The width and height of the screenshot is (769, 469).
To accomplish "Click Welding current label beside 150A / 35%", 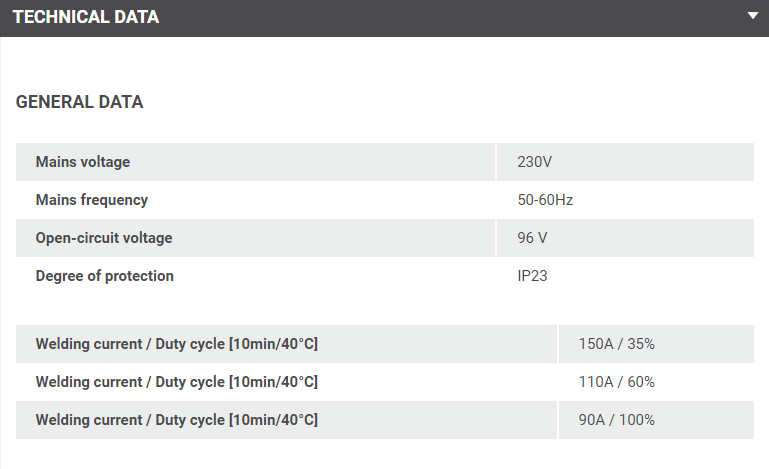I will [x=177, y=344].
